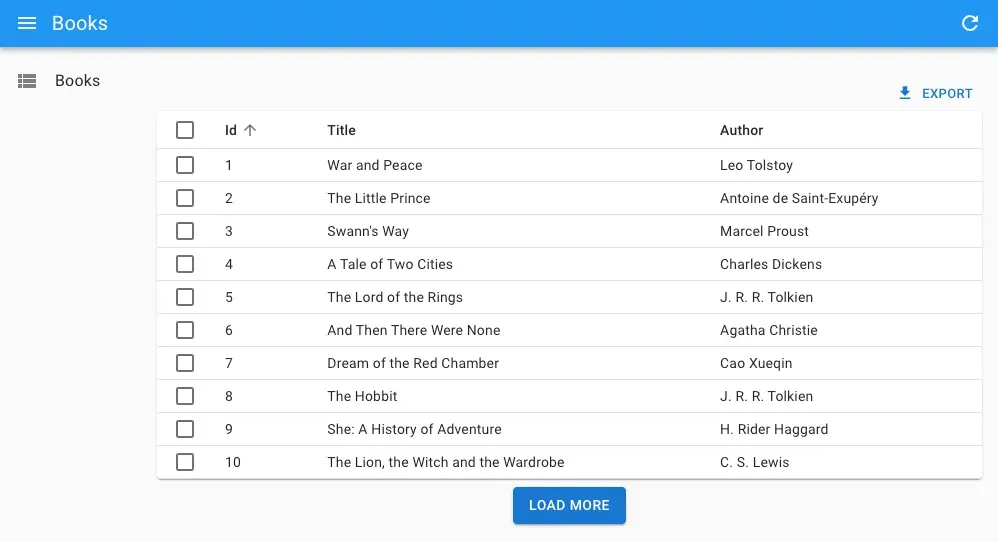
Task: Open the hamburger menu in the app bar
Action: (27, 23)
